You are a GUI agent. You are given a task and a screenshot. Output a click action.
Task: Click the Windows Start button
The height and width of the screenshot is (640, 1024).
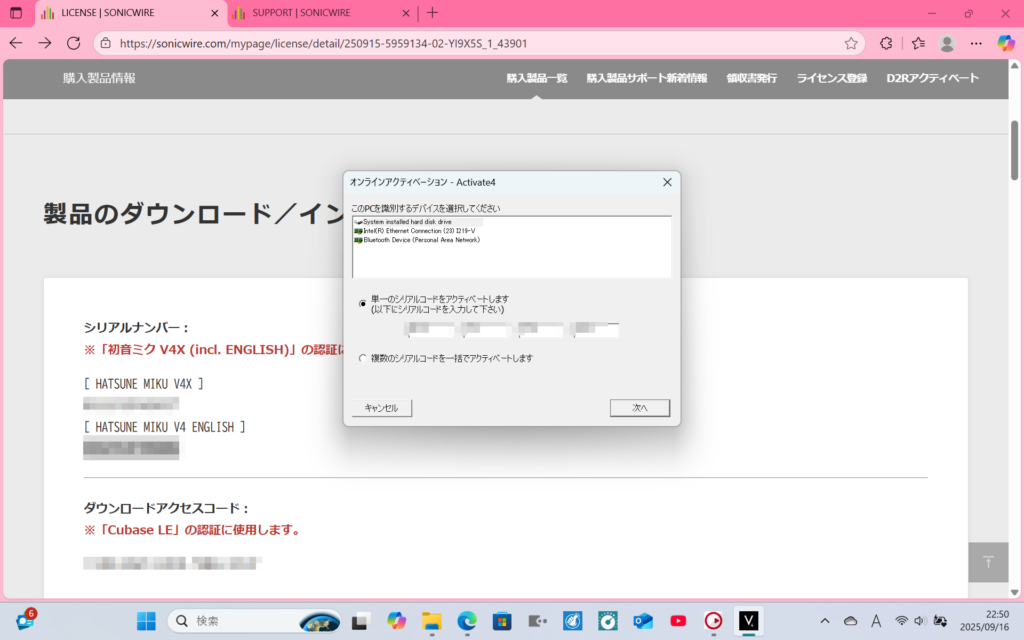click(x=146, y=620)
